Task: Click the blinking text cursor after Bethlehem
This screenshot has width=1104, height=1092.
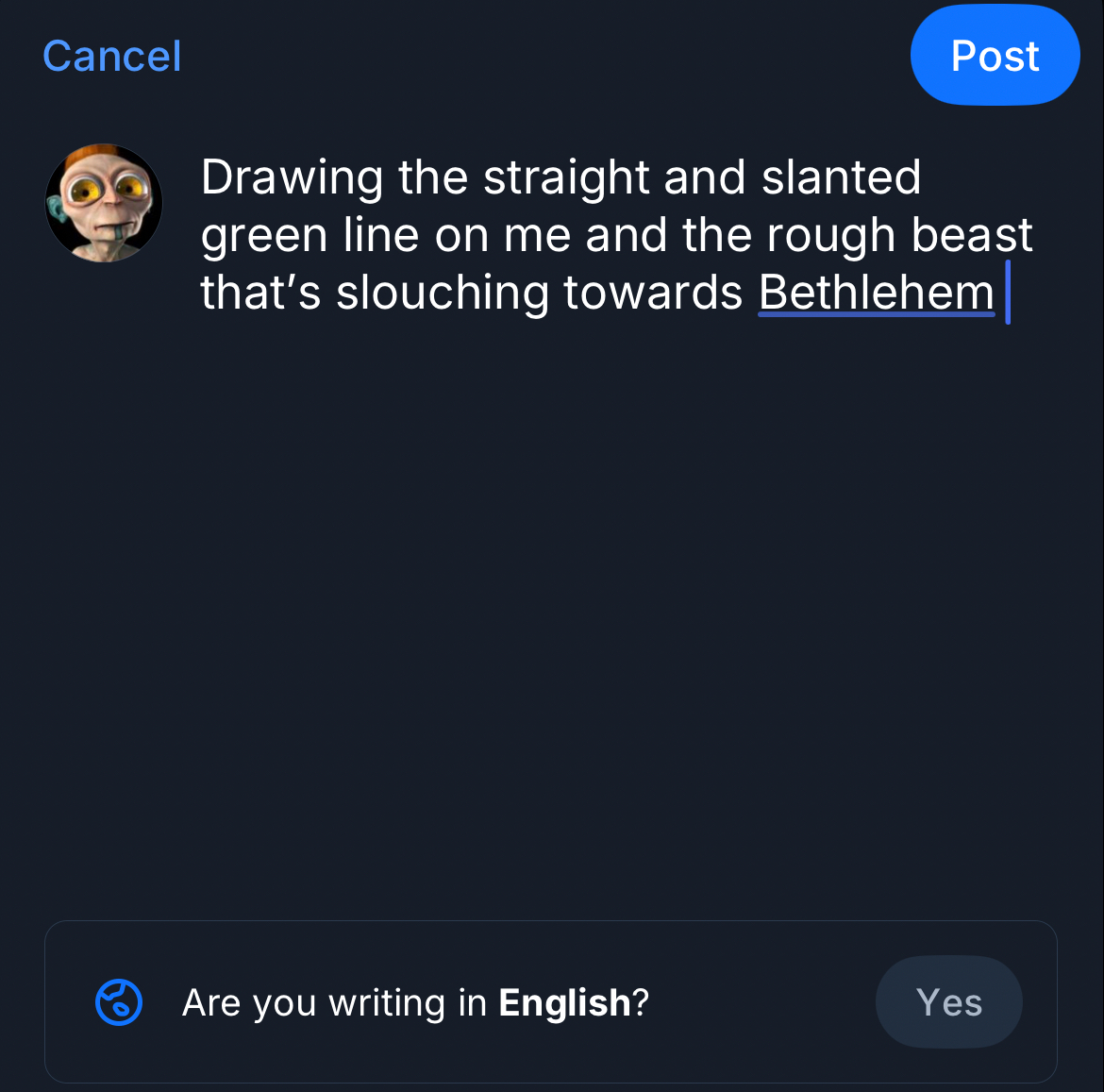Action: pyautogui.click(x=1008, y=293)
